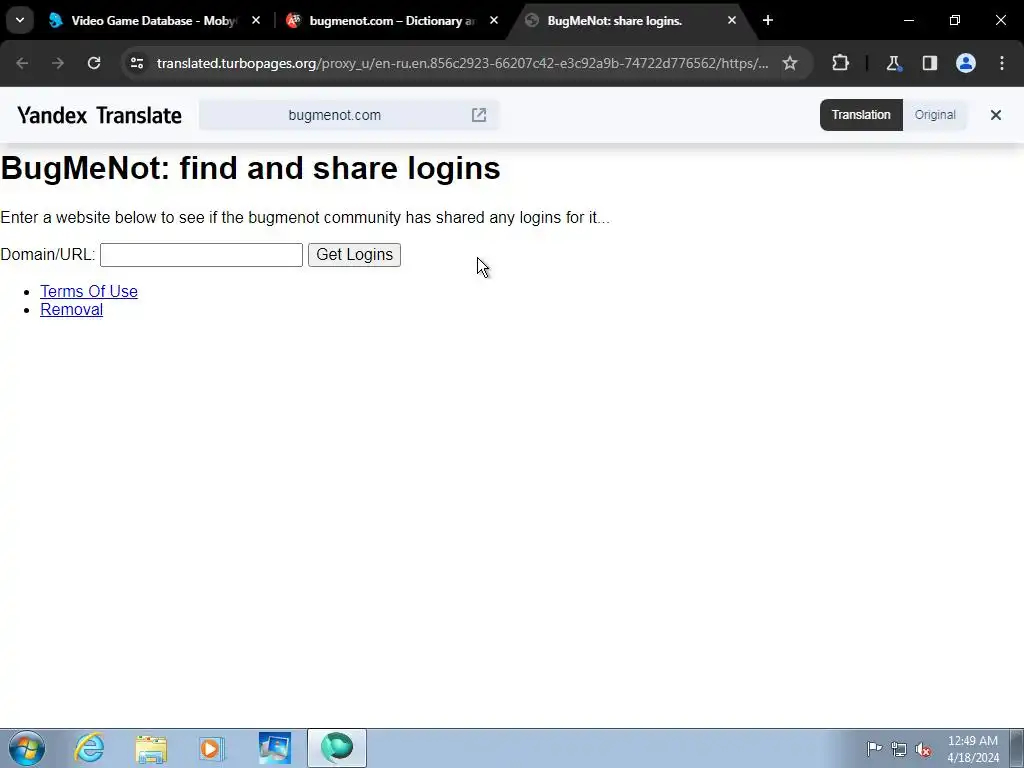Screen dimensions: 1024x768
Task: Click the Show desktop strip
Action: point(1017,748)
